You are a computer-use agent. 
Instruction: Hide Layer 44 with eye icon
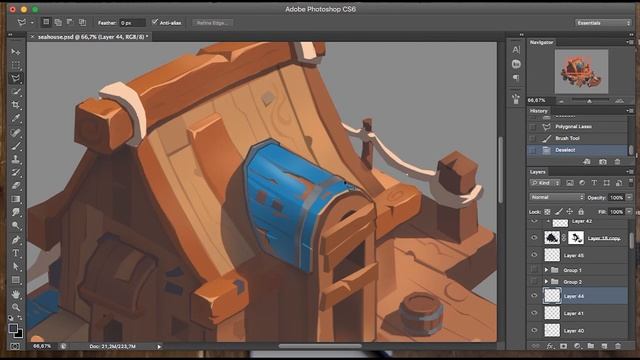coord(534,296)
